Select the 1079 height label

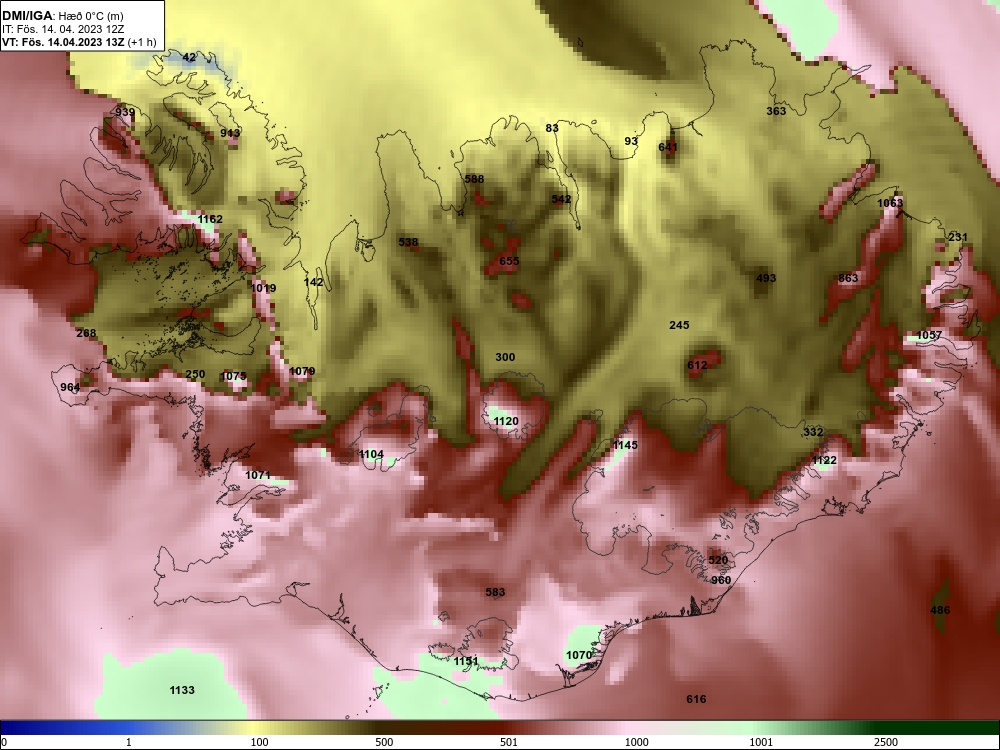point(302,371)
